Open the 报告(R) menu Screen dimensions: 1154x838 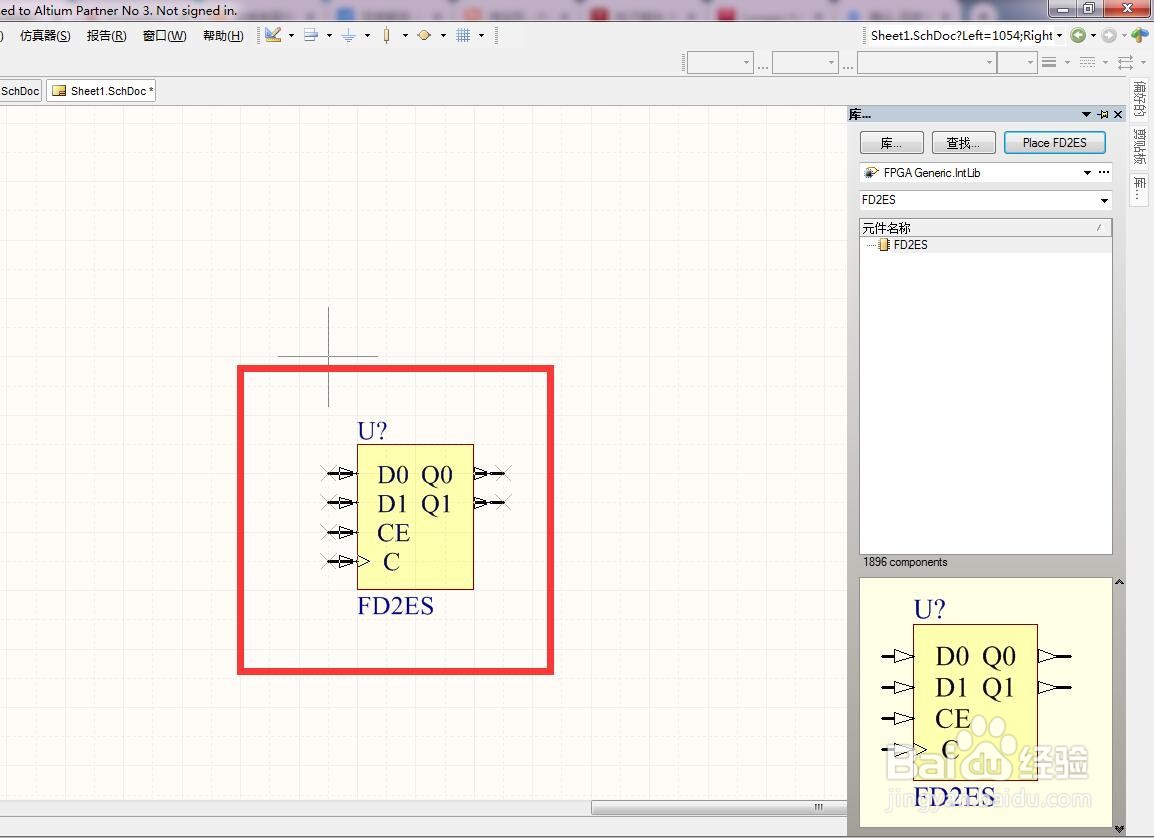point(107,35)
